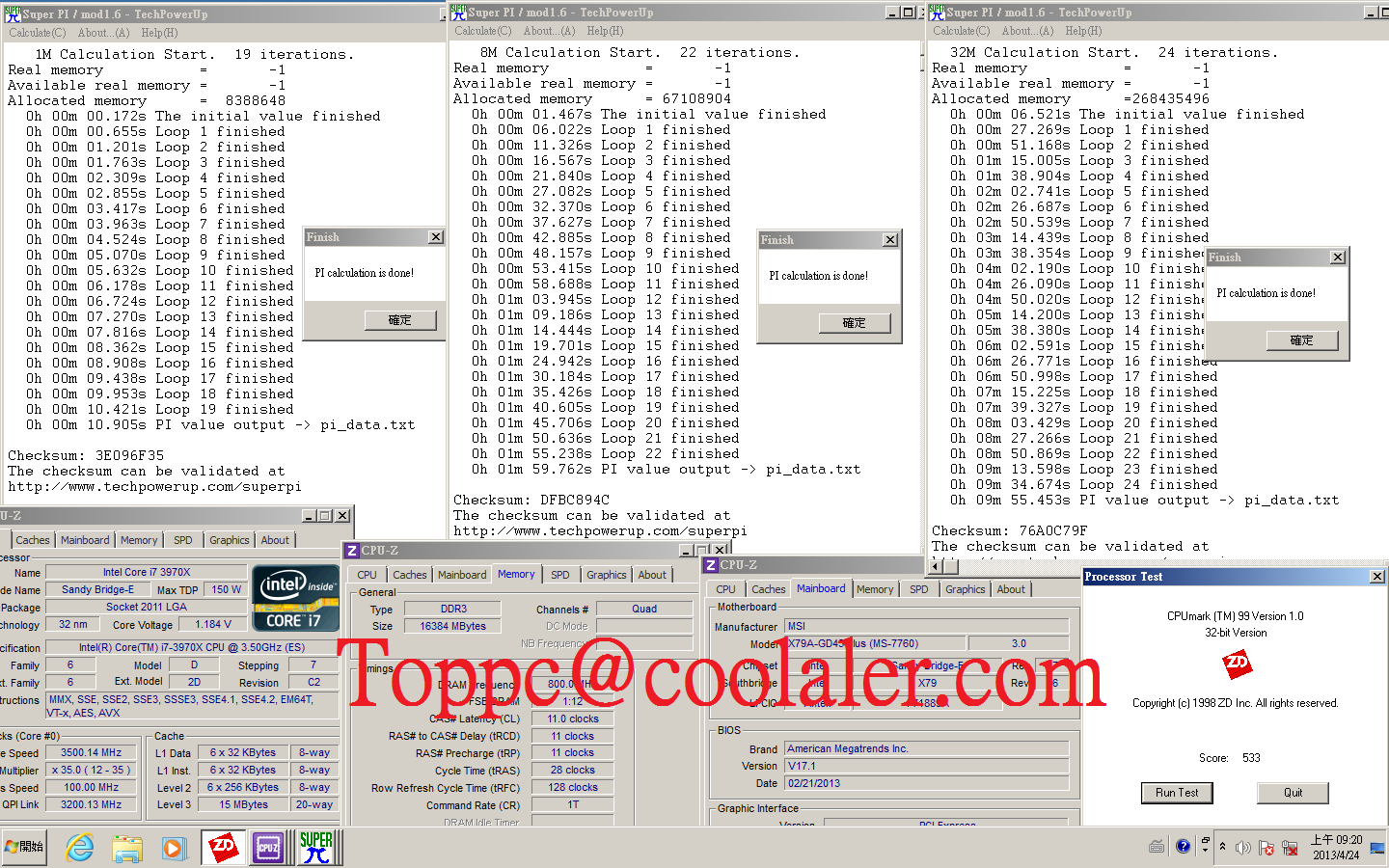Image resolution: width=1389 pixels, height=868 pixels.
Task: Switch to Super PI taskbar icon
Action: tap(315, 848)
